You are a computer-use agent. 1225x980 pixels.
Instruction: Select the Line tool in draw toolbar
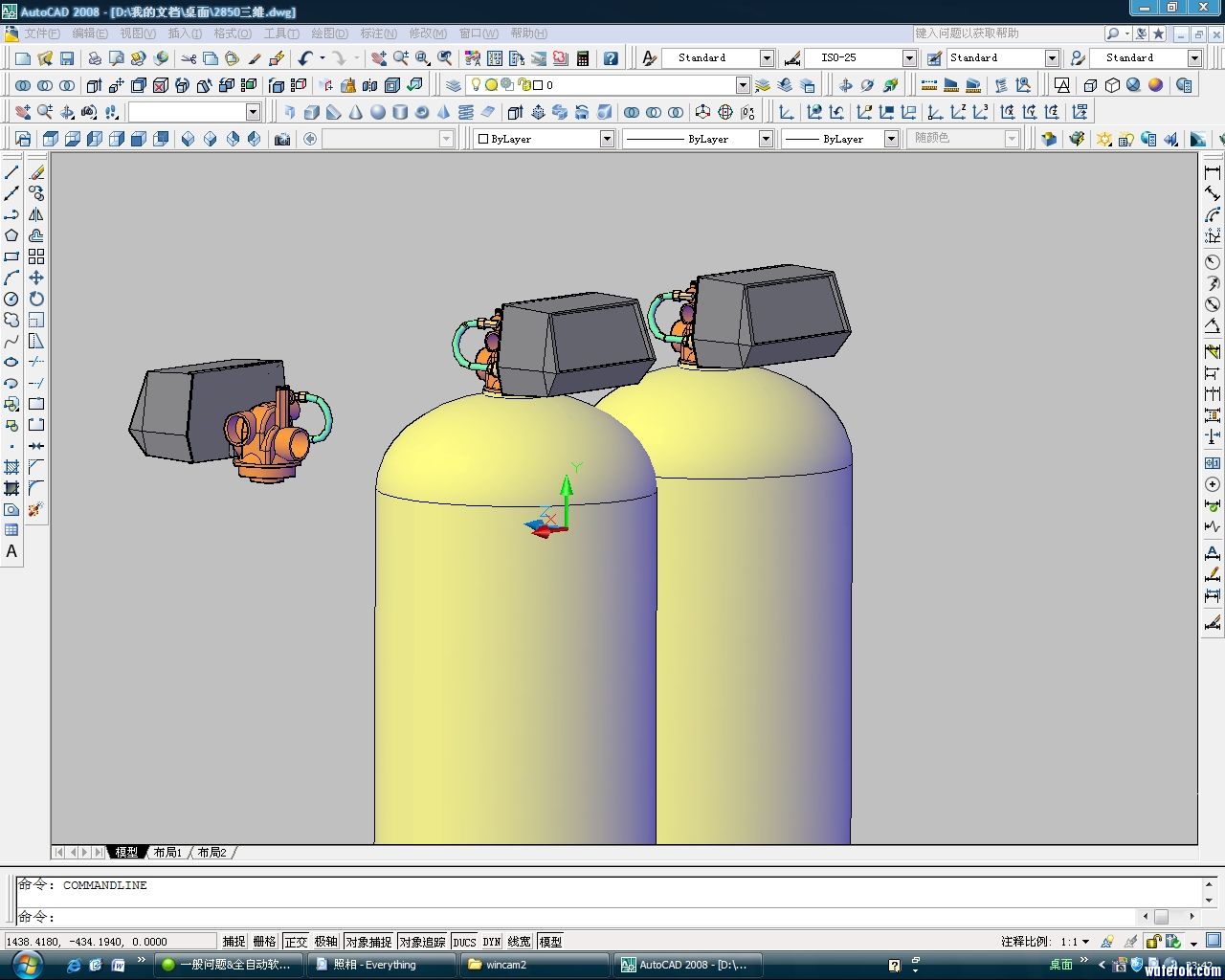[x=11, y=173]
